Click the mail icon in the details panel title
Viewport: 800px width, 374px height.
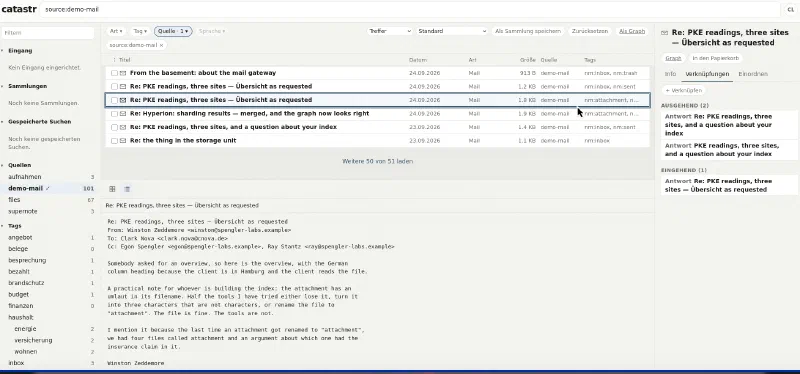pyautogui.click(x=664, y=33)
